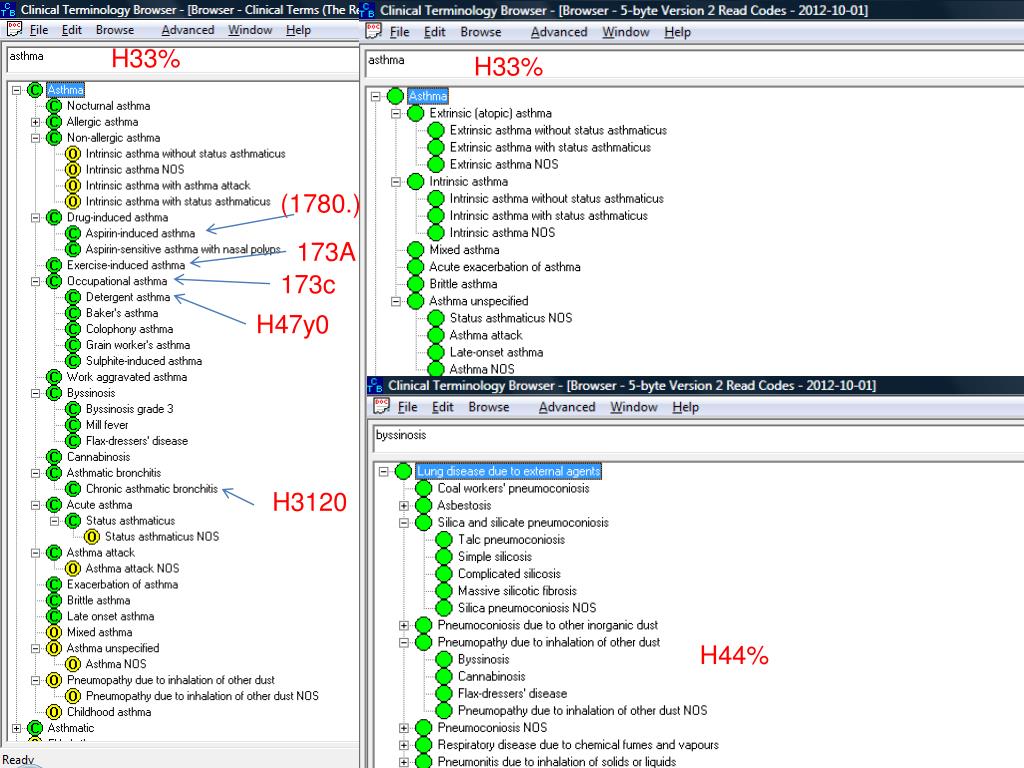Select Flax-dressers' disease in bottom-right window
This screenshot has height=768, width=1024.
(x=512, y=693)
